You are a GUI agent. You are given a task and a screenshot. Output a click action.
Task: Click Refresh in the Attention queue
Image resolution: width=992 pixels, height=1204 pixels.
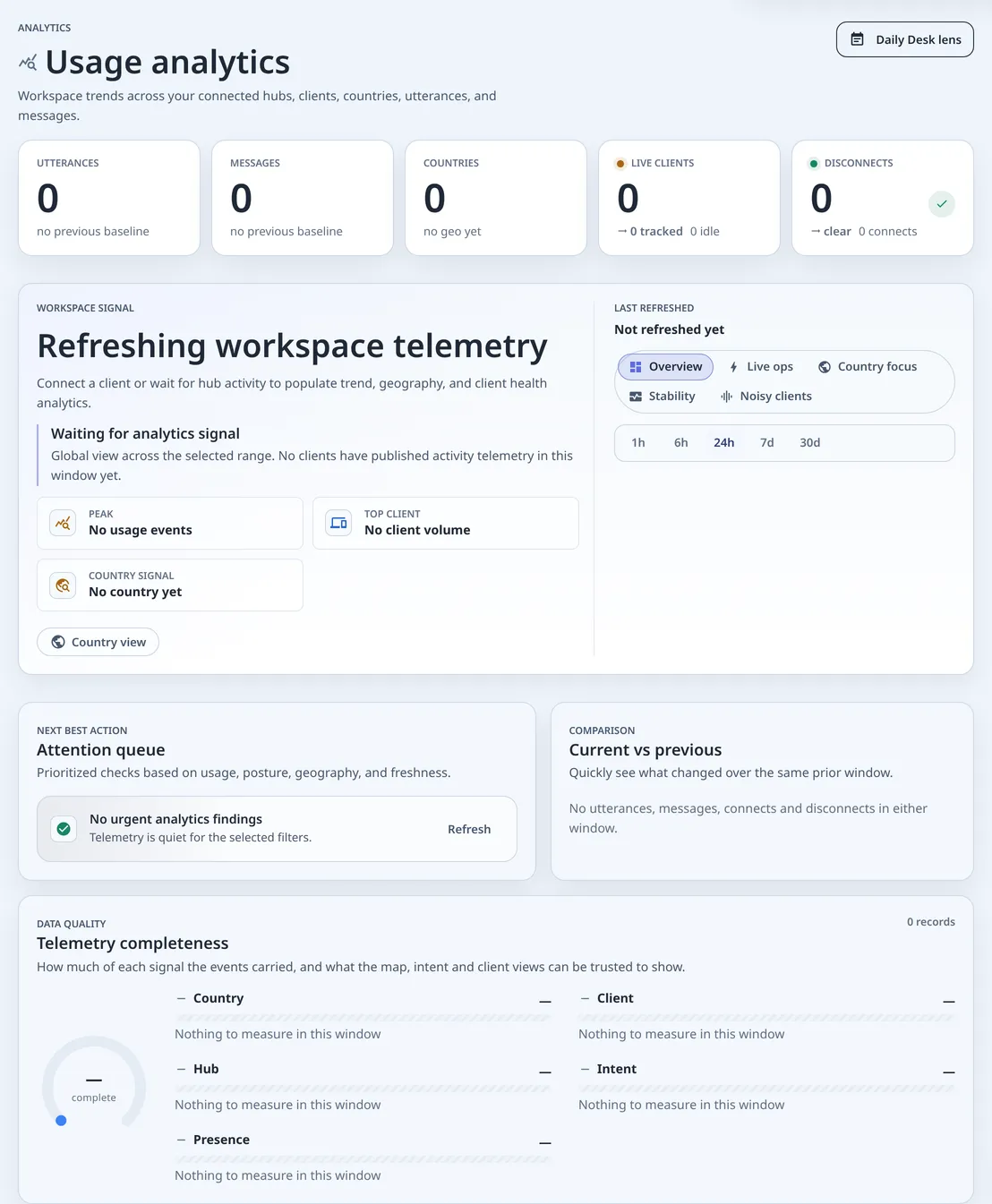469,830
